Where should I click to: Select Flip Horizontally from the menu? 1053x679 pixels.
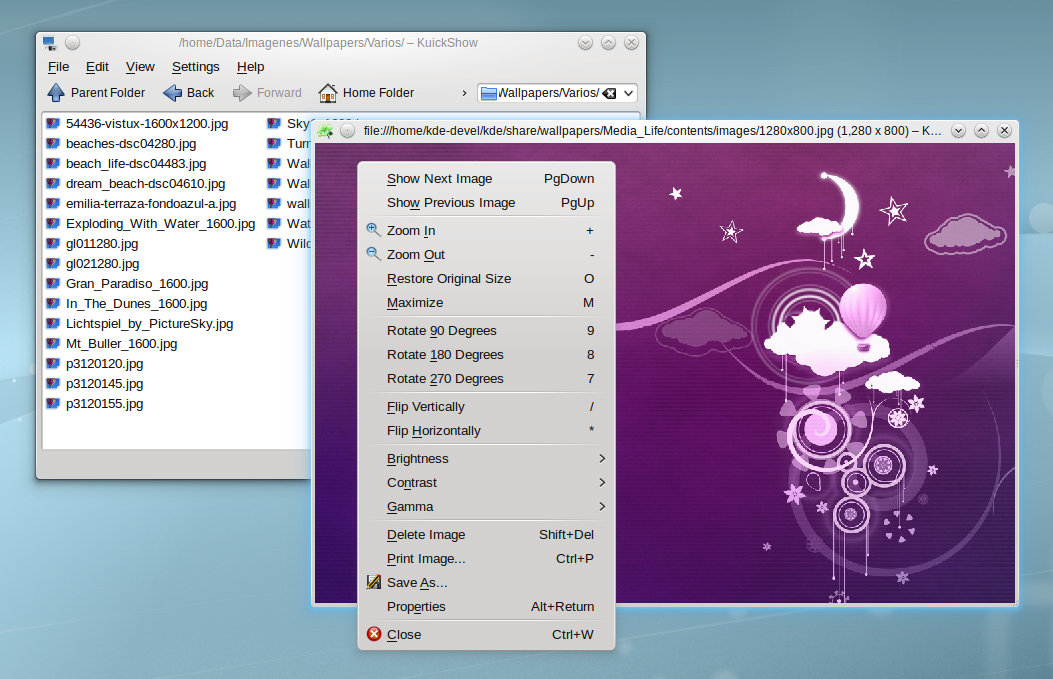coord(433,431)
